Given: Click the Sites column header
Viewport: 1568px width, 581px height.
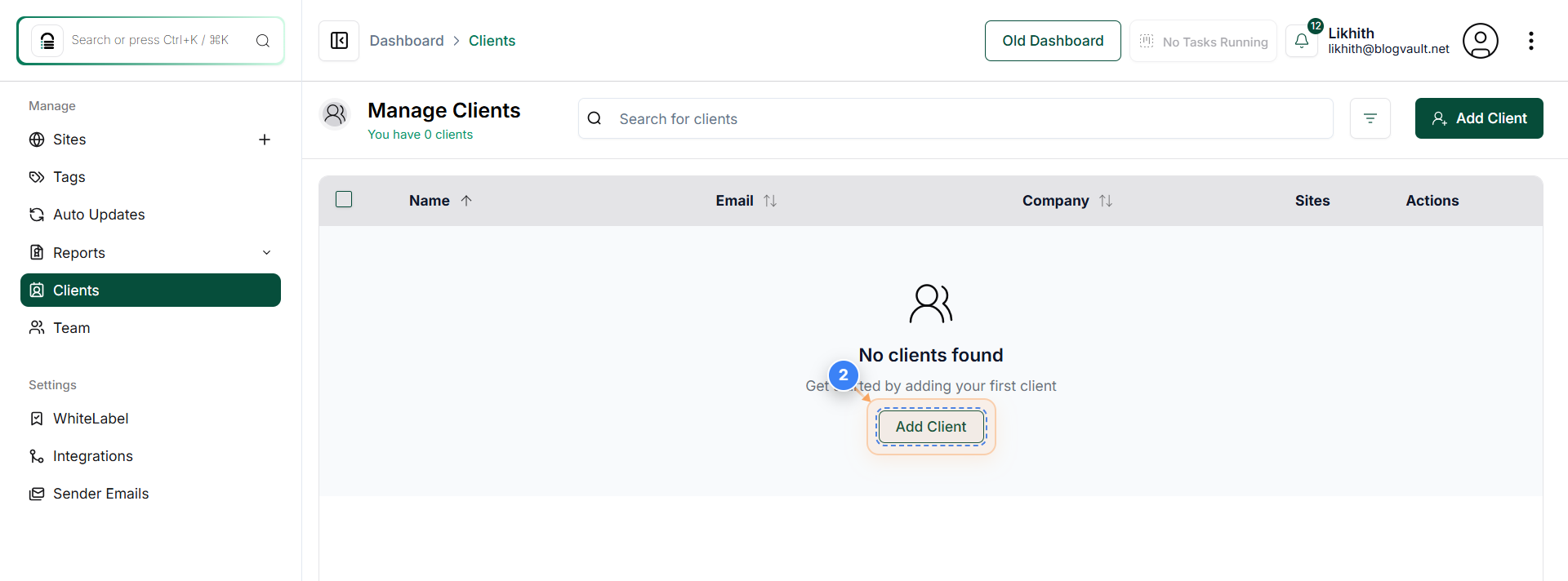Looking at the screenshot, I should pyautogui.click(x=1312, y=201).
